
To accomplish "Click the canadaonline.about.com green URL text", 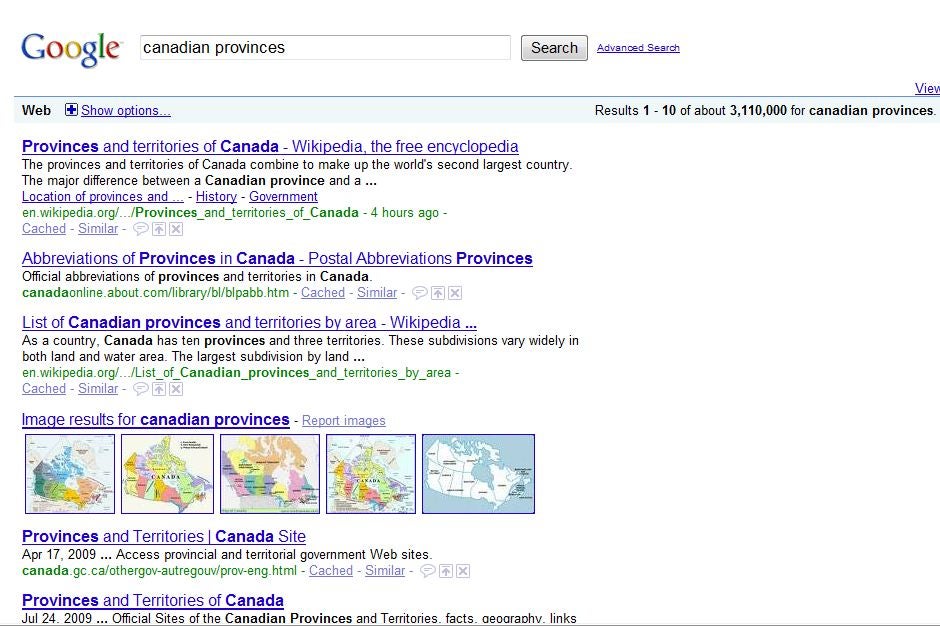I will pos(155,293).
